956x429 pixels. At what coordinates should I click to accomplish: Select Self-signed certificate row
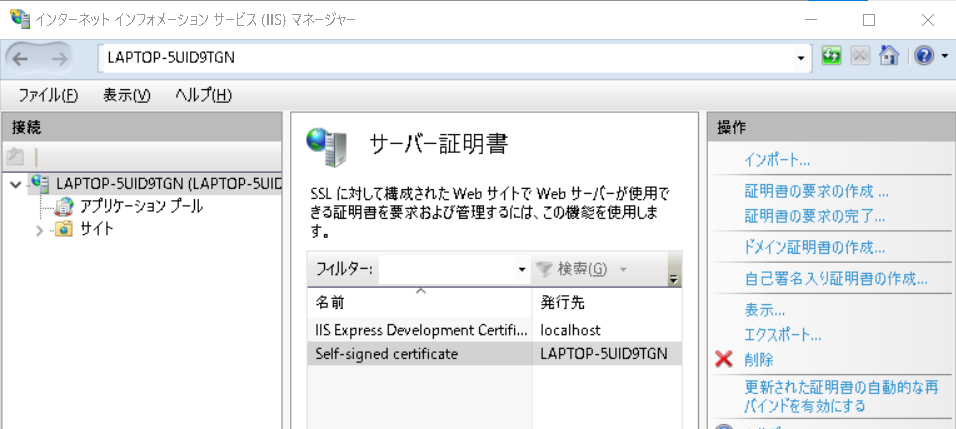(494, 353)
